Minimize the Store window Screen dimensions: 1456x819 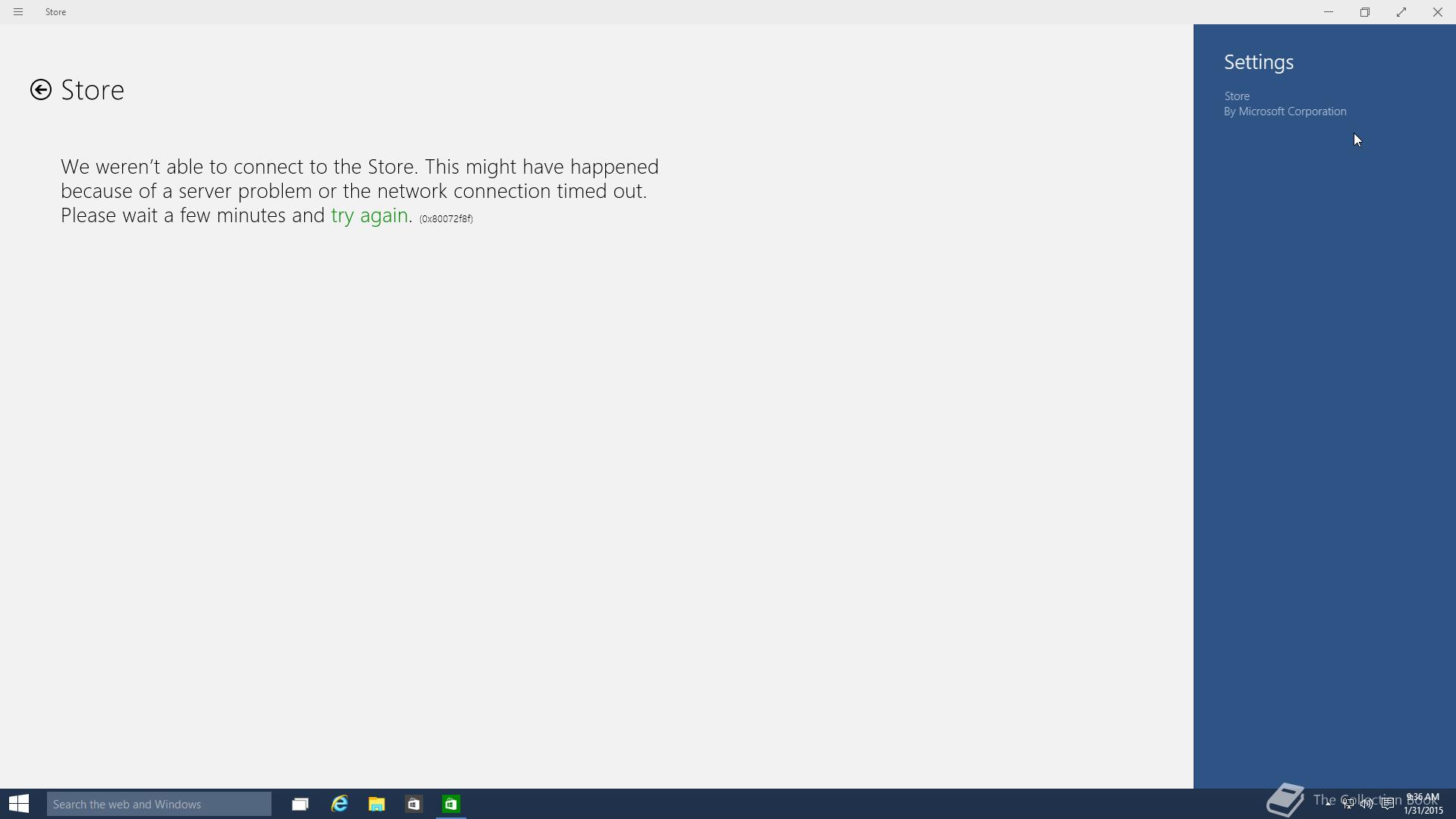1329,12
